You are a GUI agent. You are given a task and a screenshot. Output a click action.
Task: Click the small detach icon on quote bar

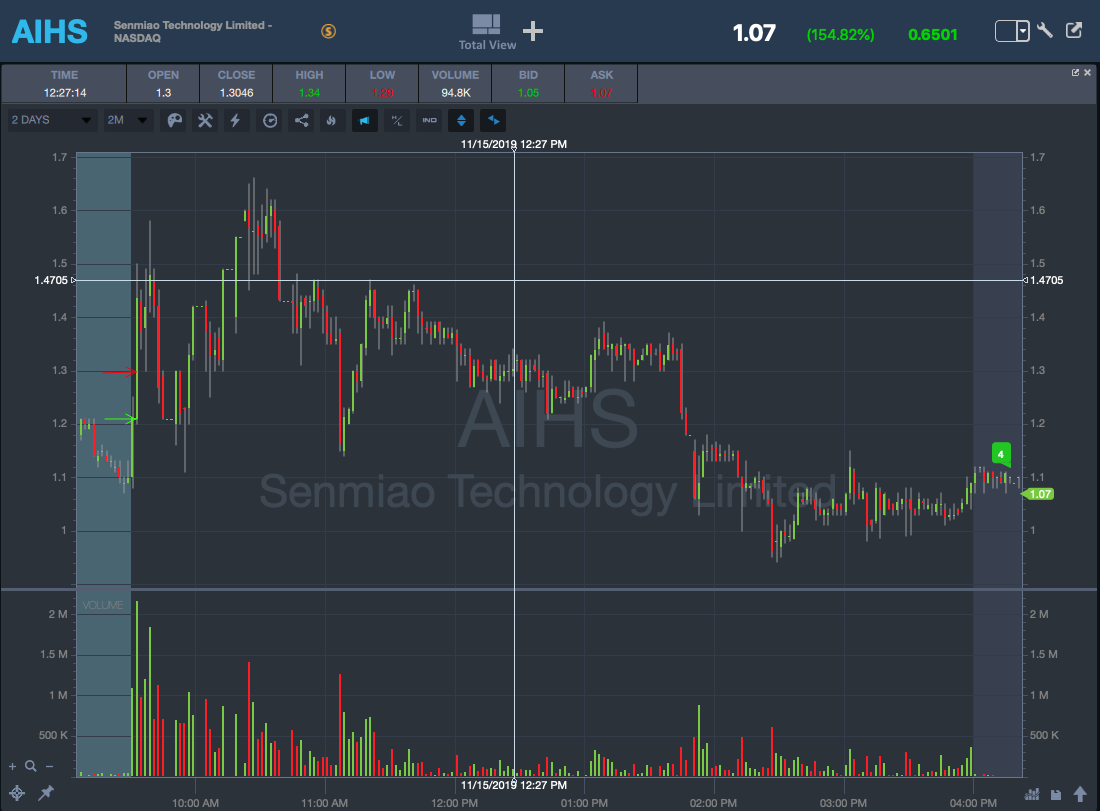(x=1075, y=72)
